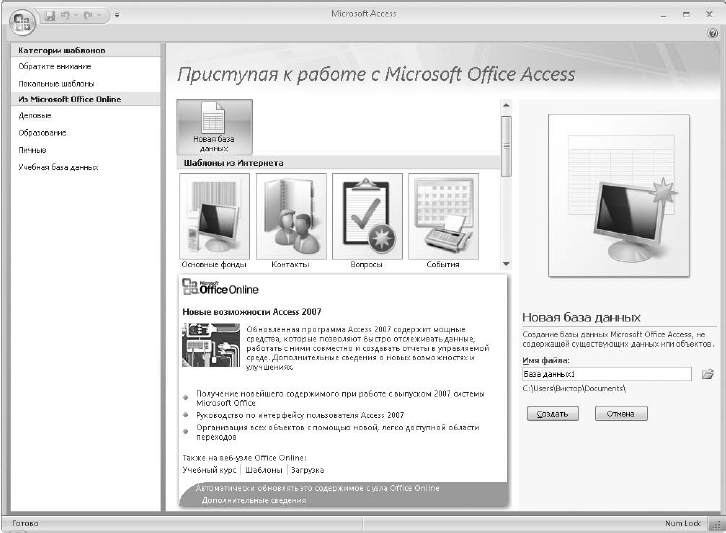Click the Redo icon in quick access toolbar
The width and height of the screenshot is (726, 533).
pyautogui.click(x=88, y=16)
